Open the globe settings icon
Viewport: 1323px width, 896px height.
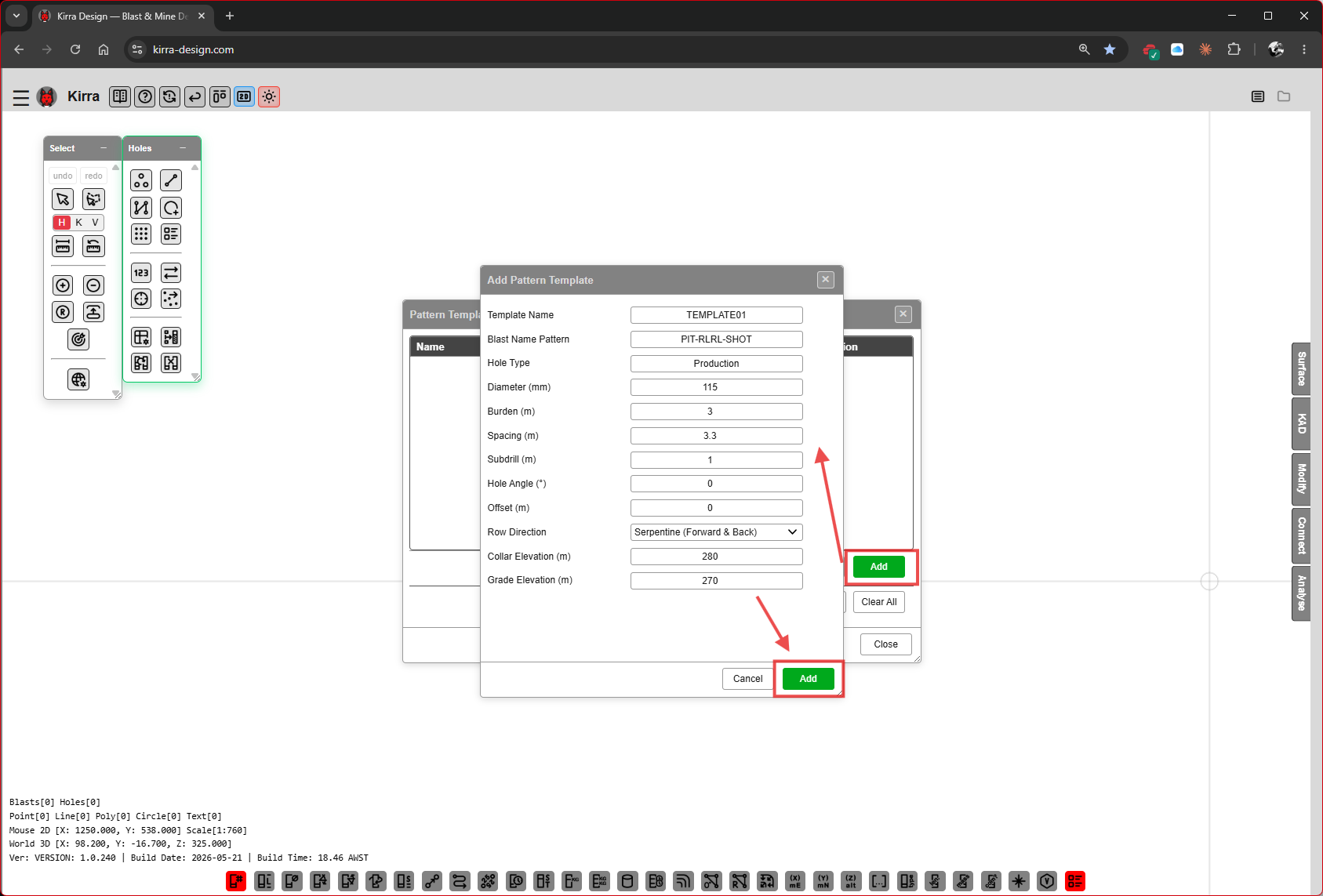pyautogui.click(x=78, y=380)
